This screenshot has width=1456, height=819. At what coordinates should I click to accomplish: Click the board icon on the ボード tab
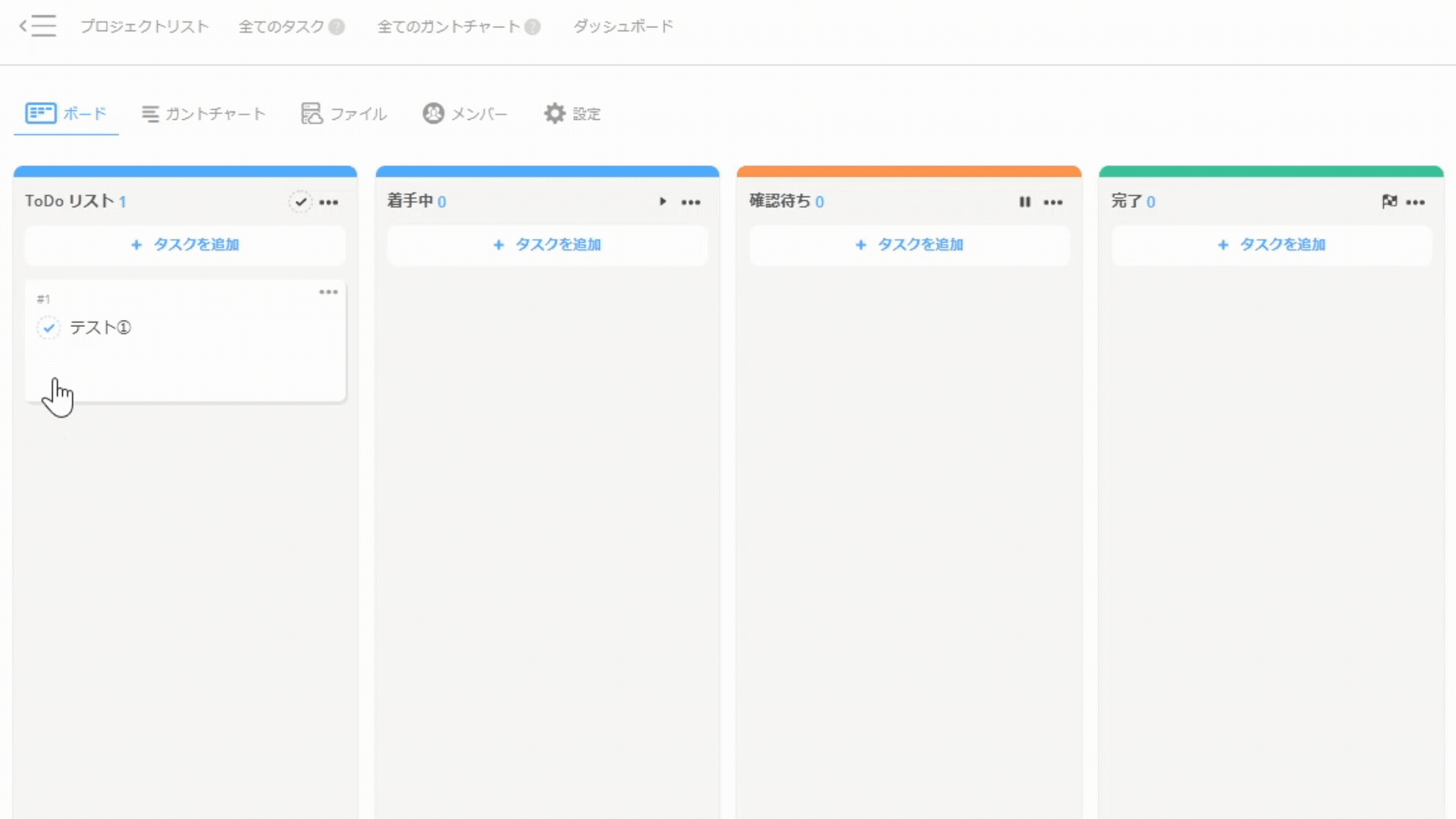[x=42, y=112]
